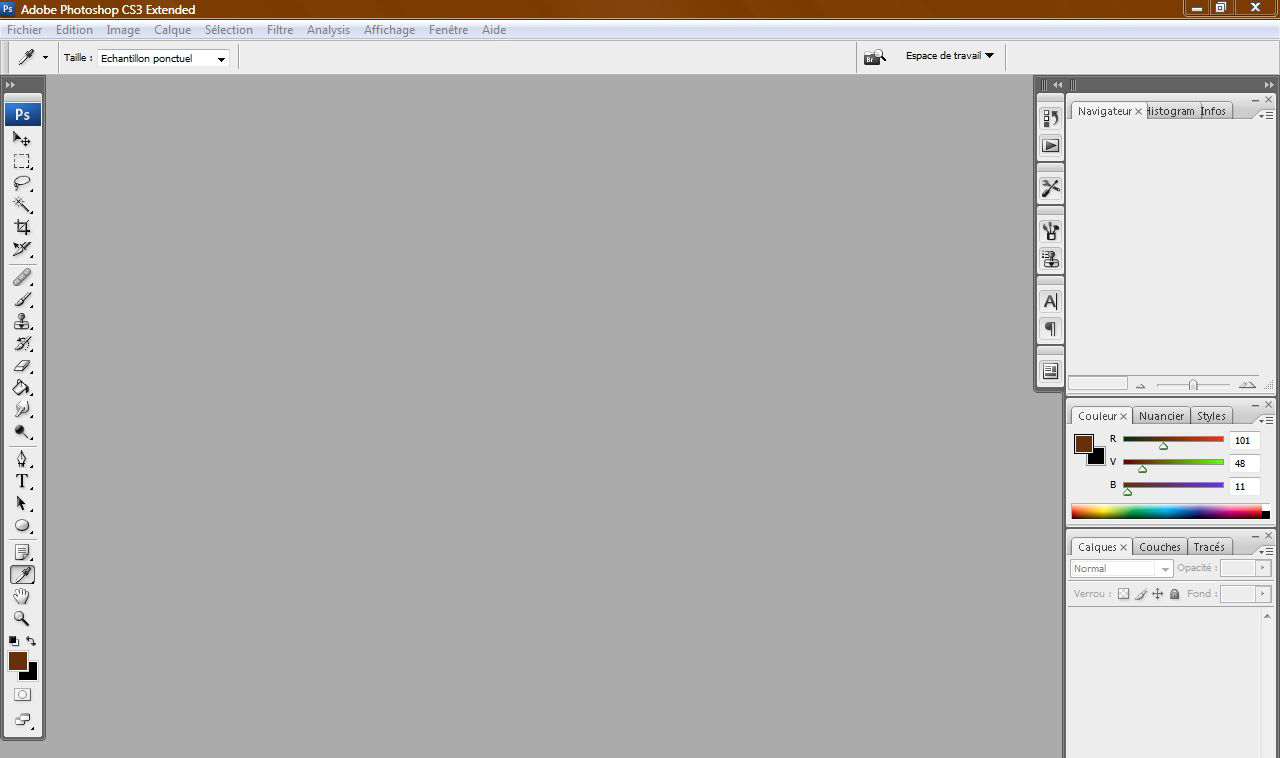Open the Opacité slider arrow
The image size is (1280, 758).
tap(1263, 568)
